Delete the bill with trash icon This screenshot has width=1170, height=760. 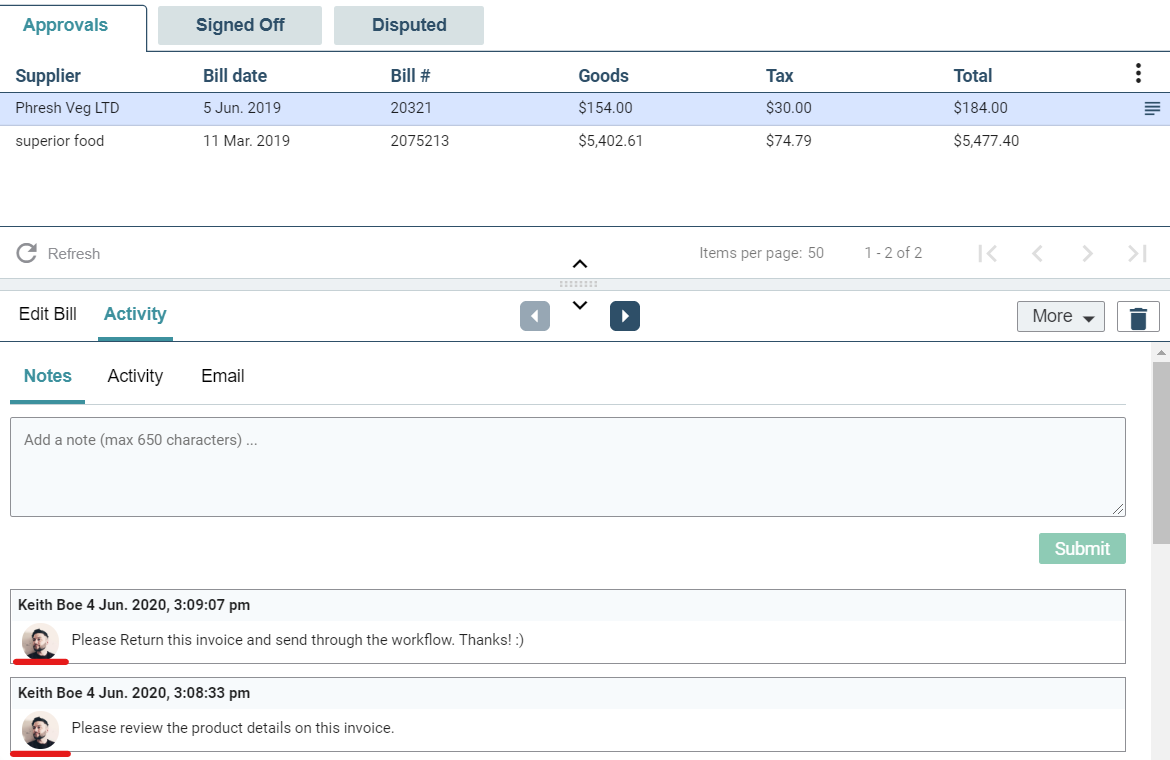(1138, 316)
